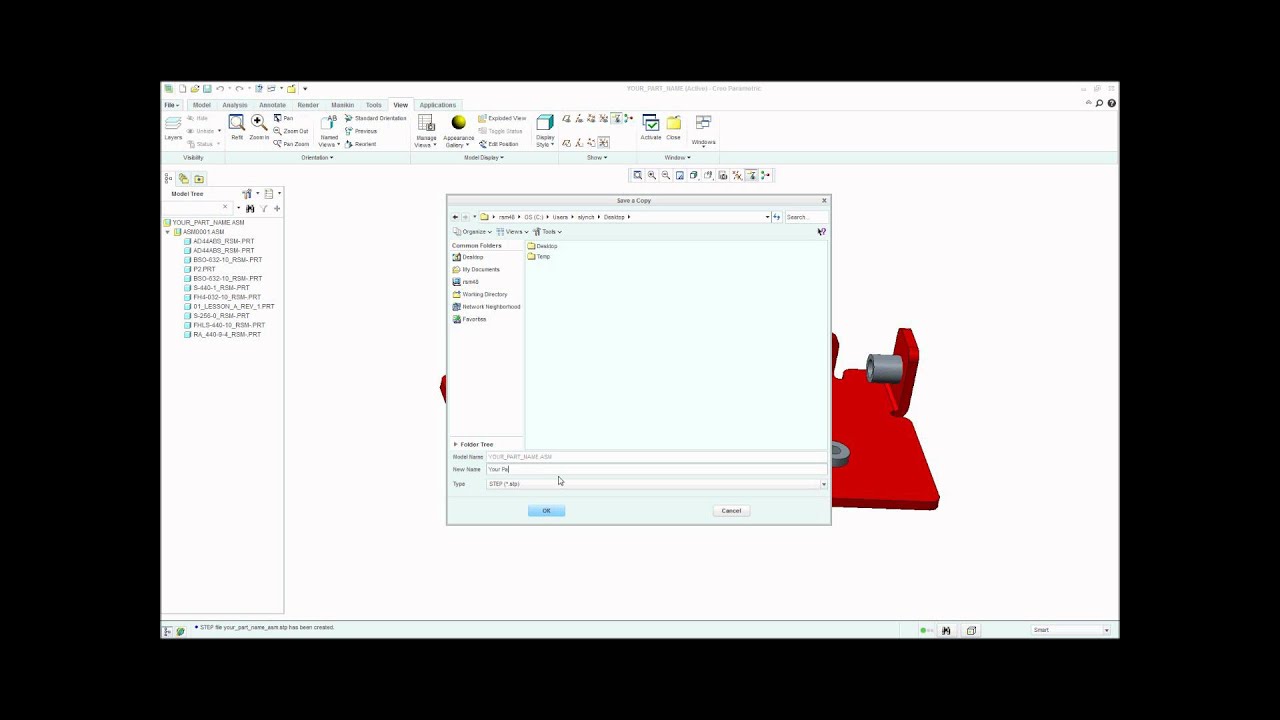1280x720 pixels.
Task: Select 01_LESSON_A_REV_1.PRT in the Model Tree
Action: pos(229,306)
